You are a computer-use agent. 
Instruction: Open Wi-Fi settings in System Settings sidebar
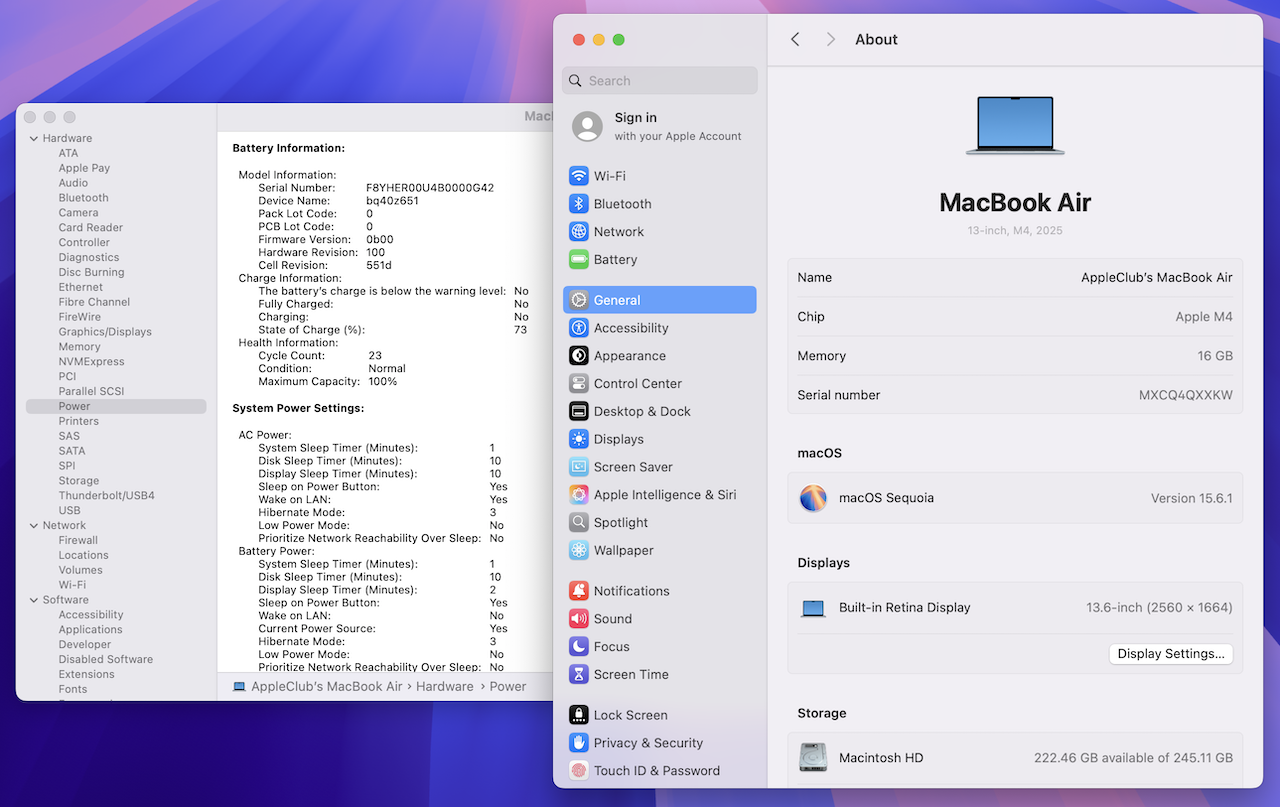(x=660, y=176)
